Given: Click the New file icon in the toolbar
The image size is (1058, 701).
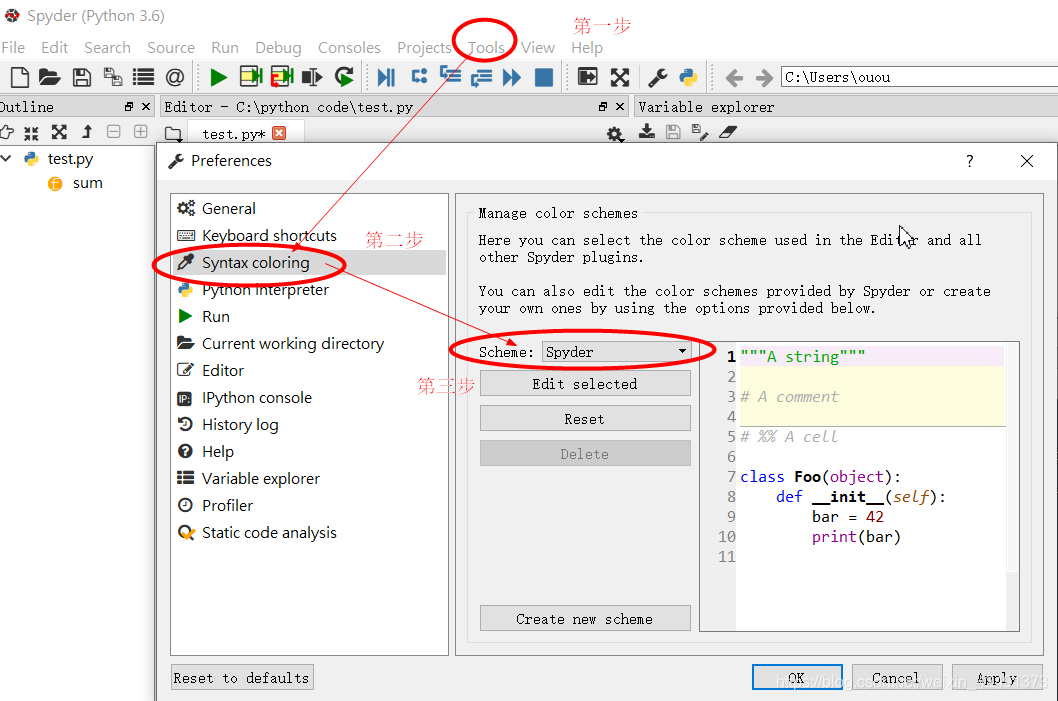Looking at the screenshot, I should pos(20,78).
